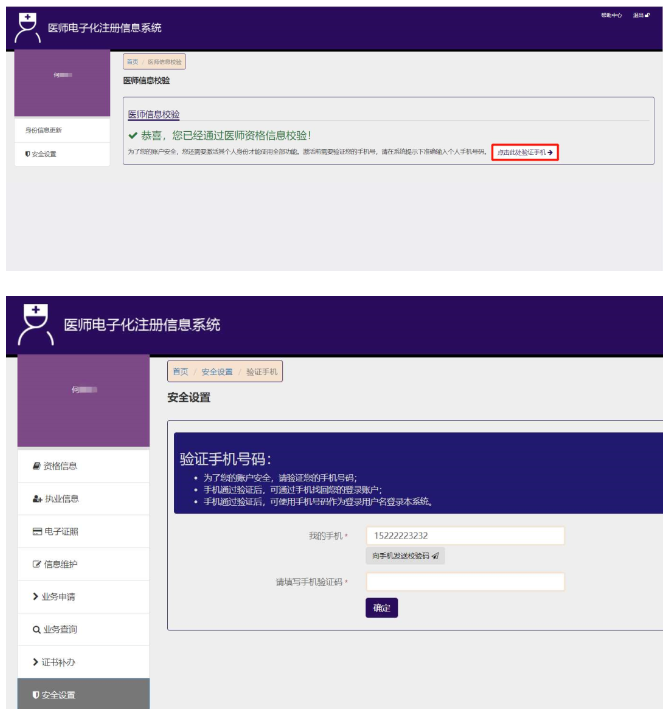Expand the 证书补办 sidebar section
This screenshot has height=709, width=668.
point(59,662)
